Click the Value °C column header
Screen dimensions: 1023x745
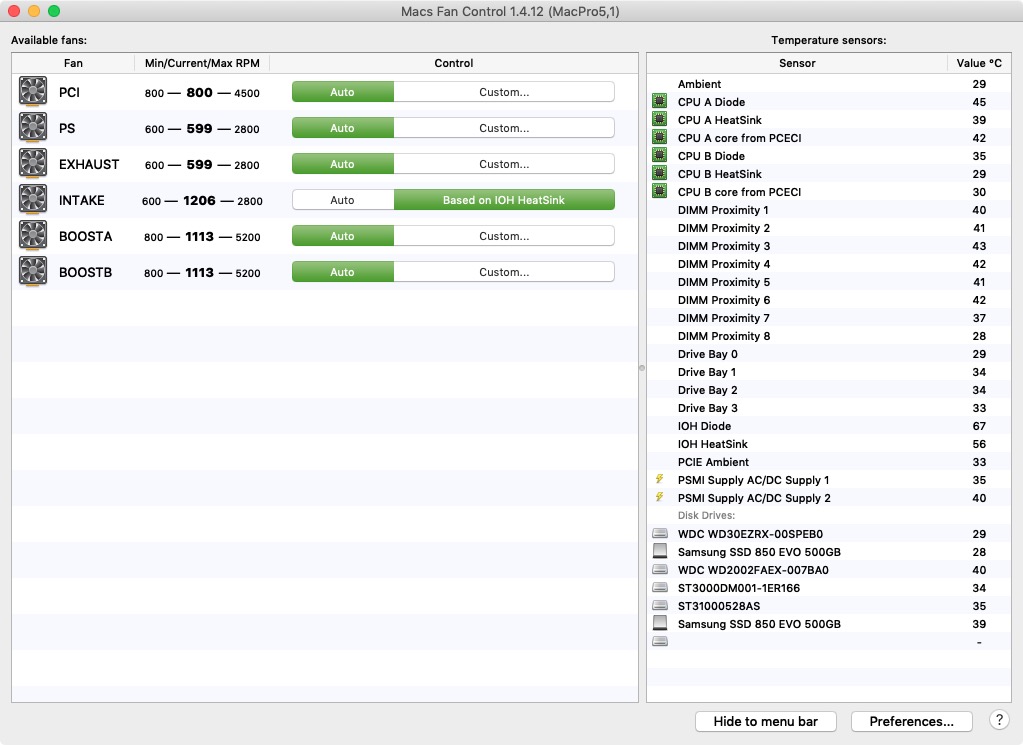979,63
